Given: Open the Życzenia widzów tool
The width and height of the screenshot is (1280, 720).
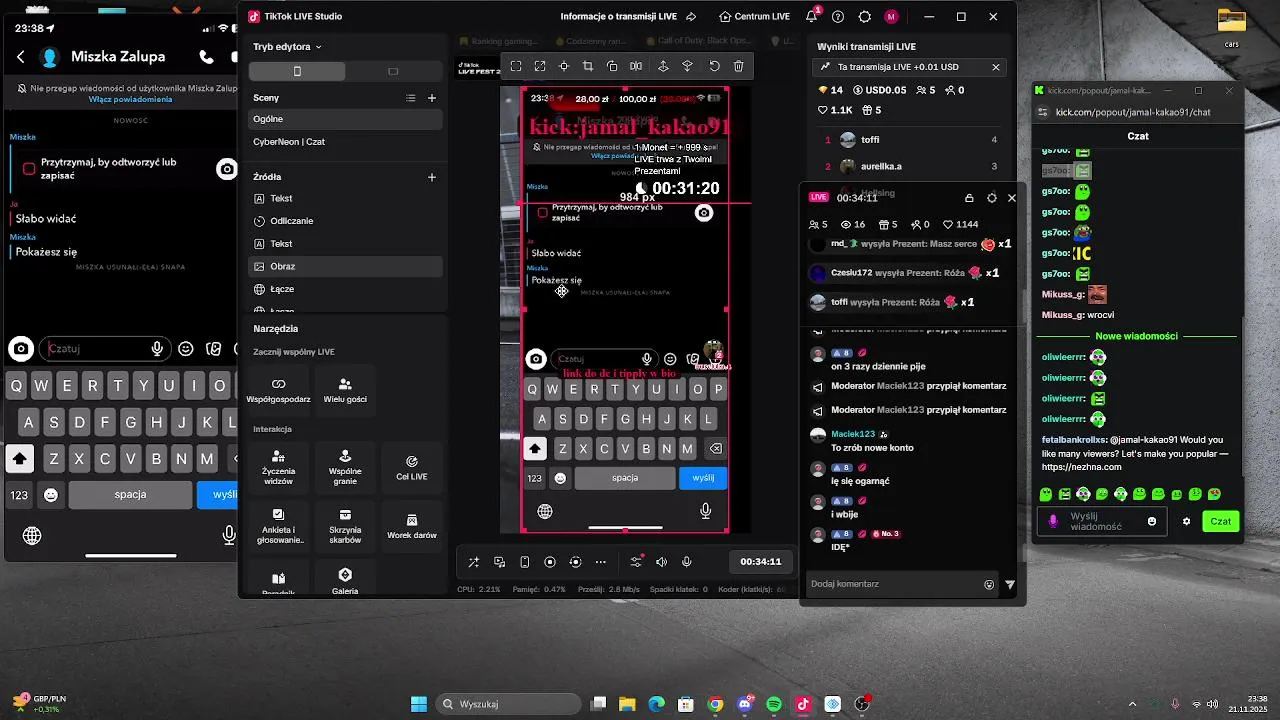Looking at the screenshot, I should click(278, 467).
